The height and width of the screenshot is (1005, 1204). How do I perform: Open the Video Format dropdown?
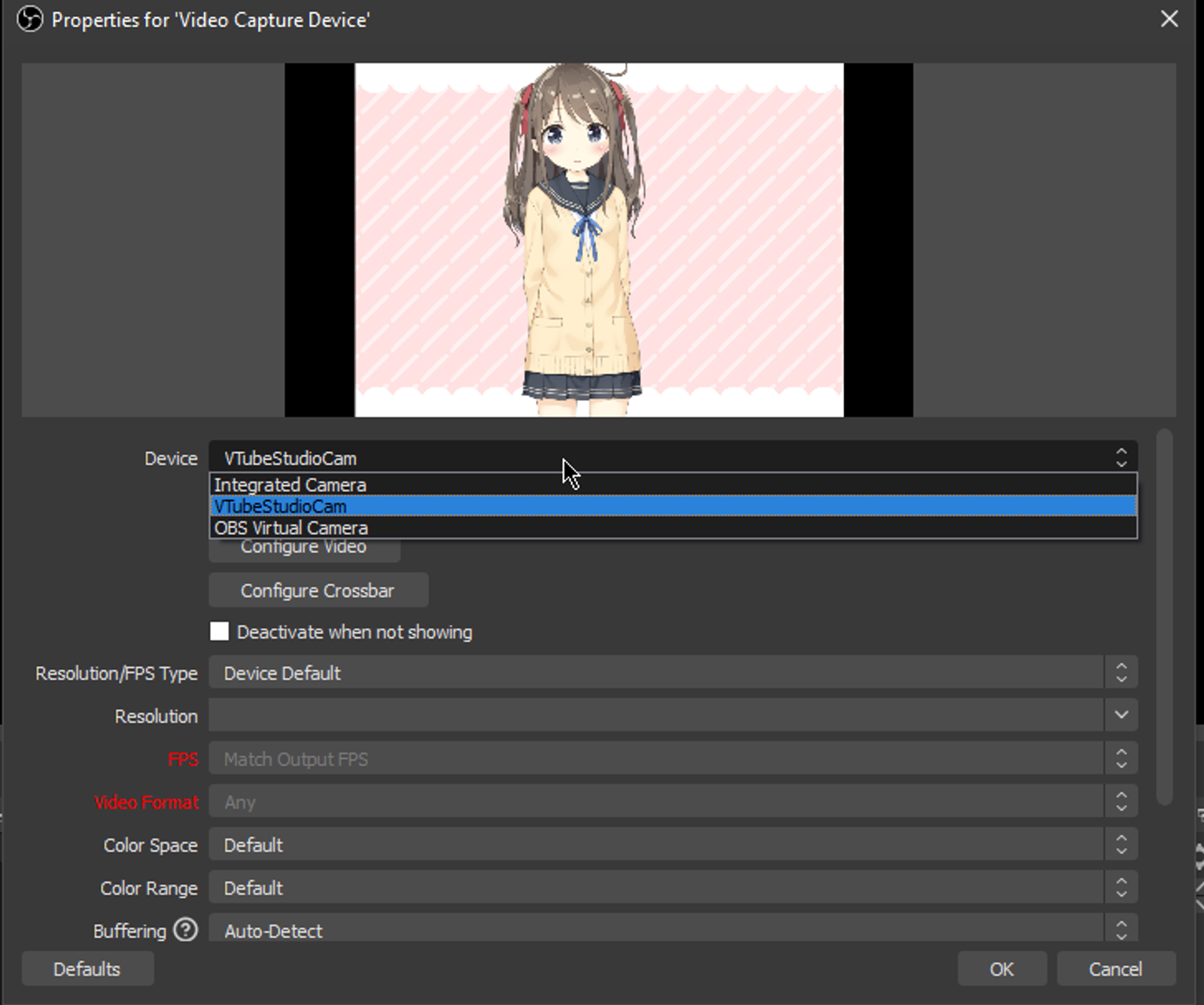tap(673, 801)
